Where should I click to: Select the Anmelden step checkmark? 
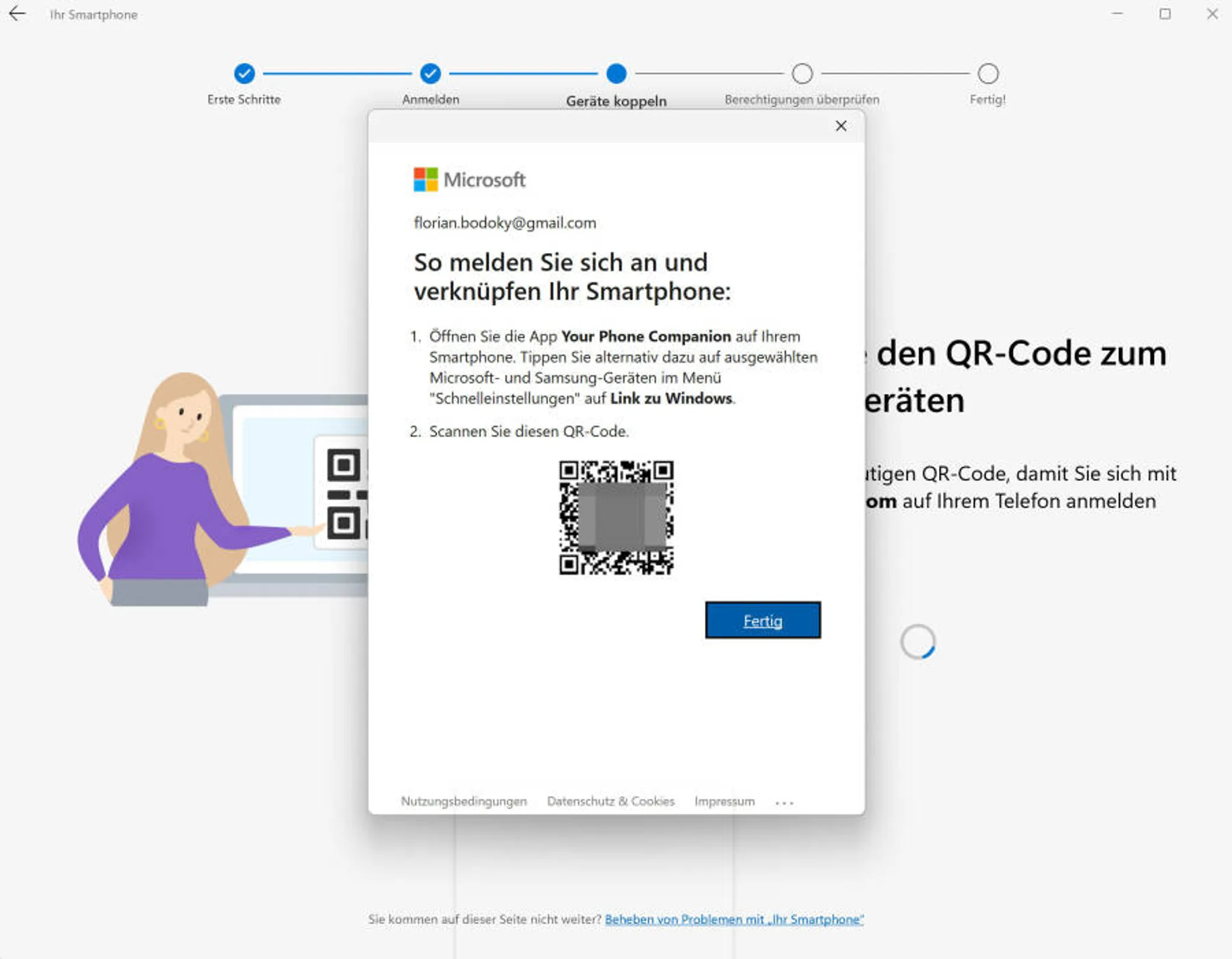(x=430, y=73)
